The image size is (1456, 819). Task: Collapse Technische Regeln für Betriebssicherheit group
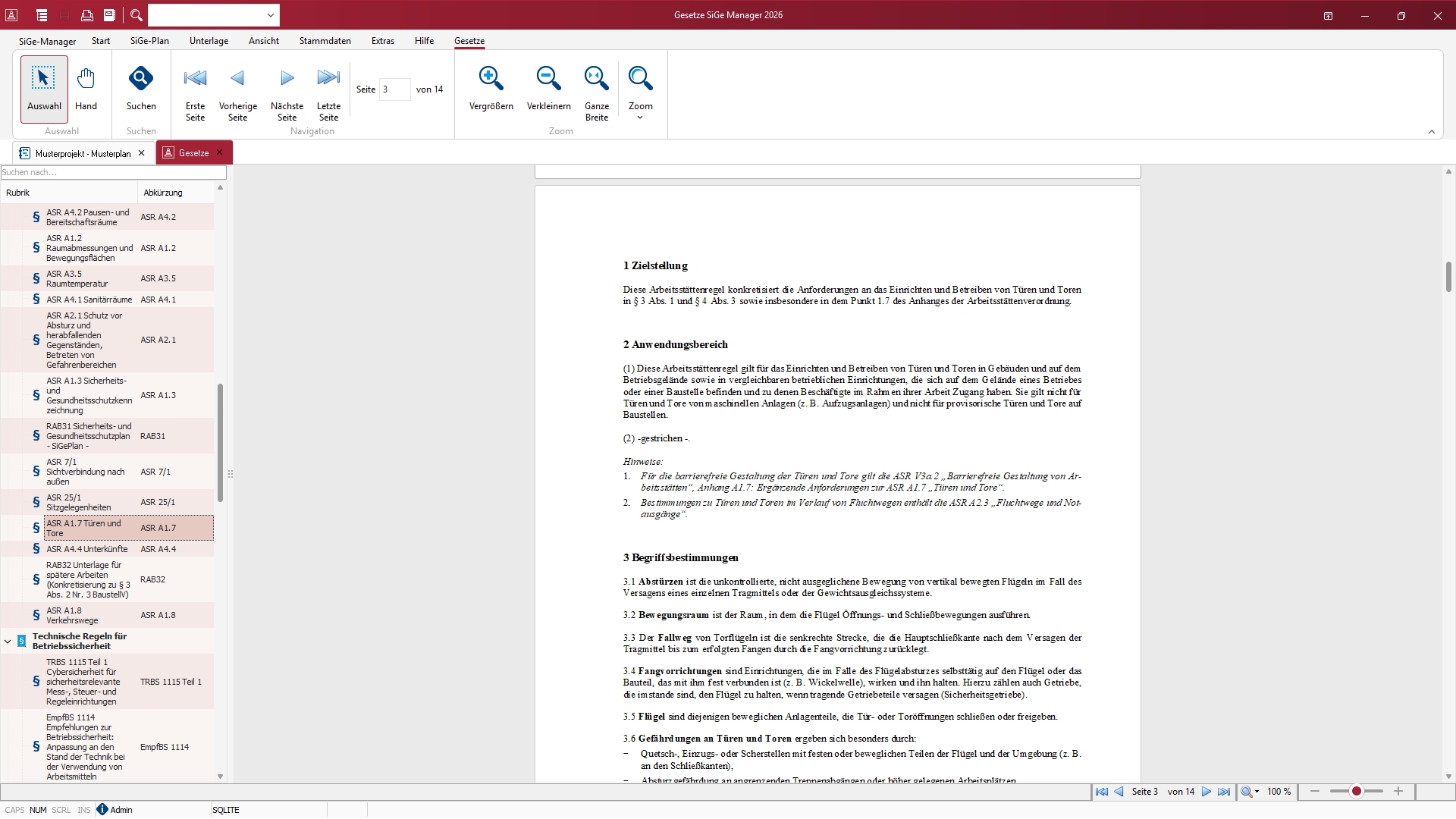click(x=8, y=642)
